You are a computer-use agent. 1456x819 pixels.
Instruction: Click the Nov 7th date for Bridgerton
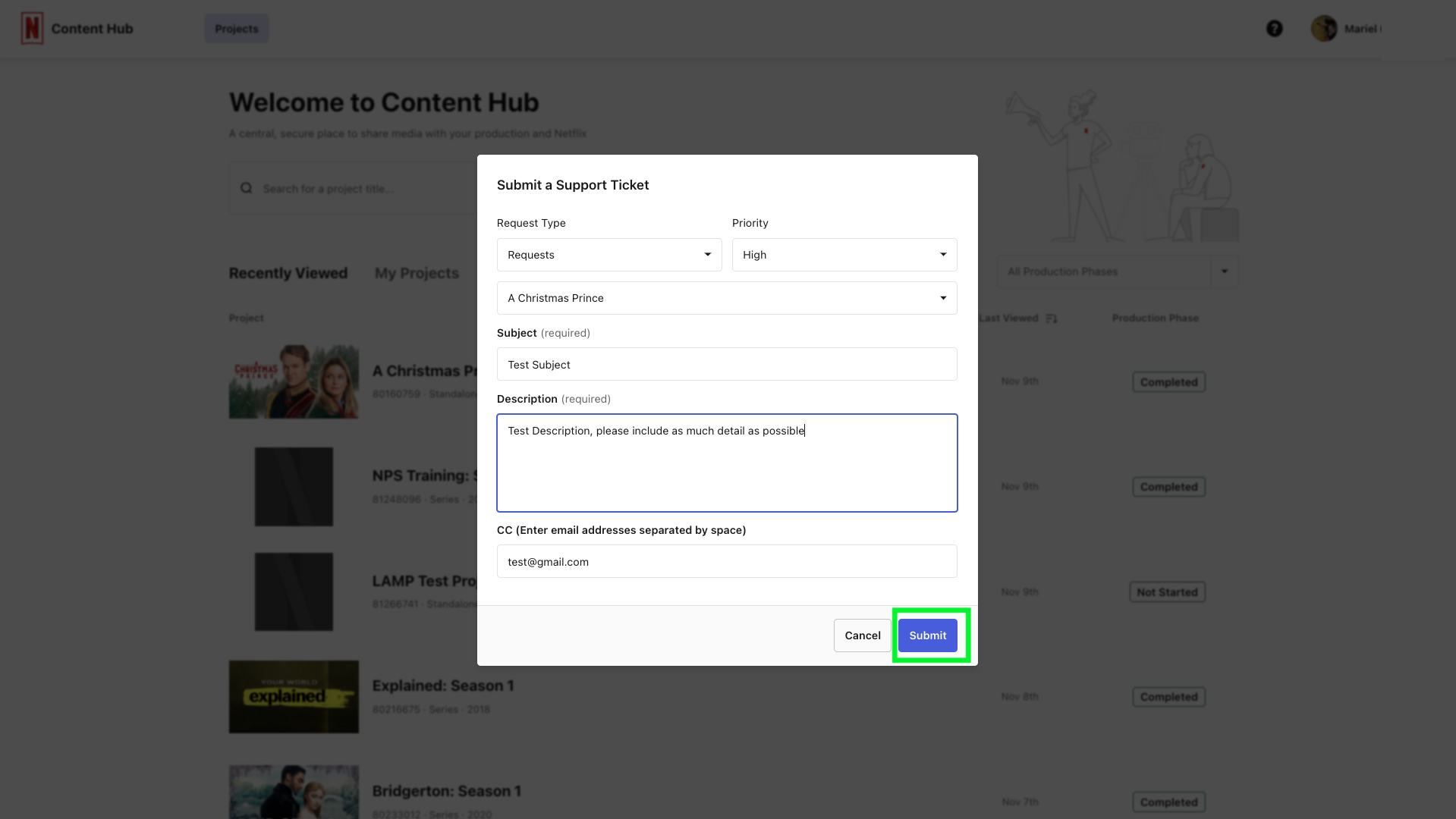point(1020,802)
